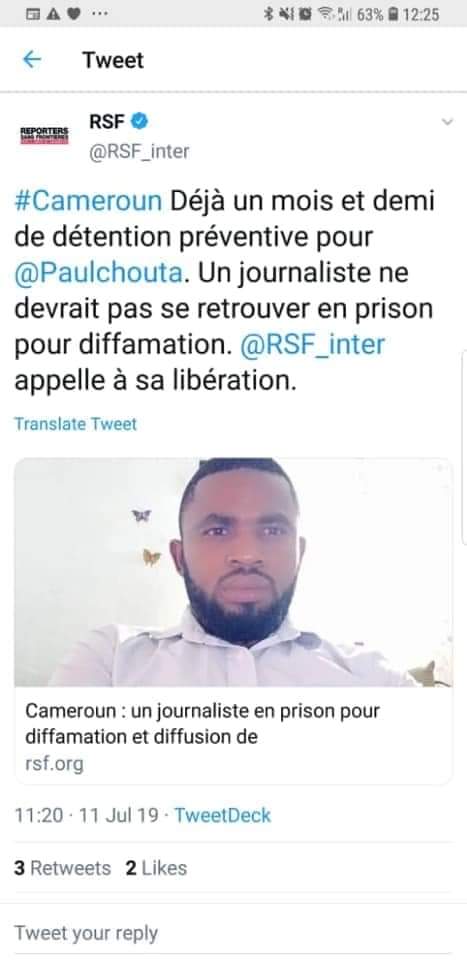Open @RSF_inter mention in tweet text

coord(313,344)
